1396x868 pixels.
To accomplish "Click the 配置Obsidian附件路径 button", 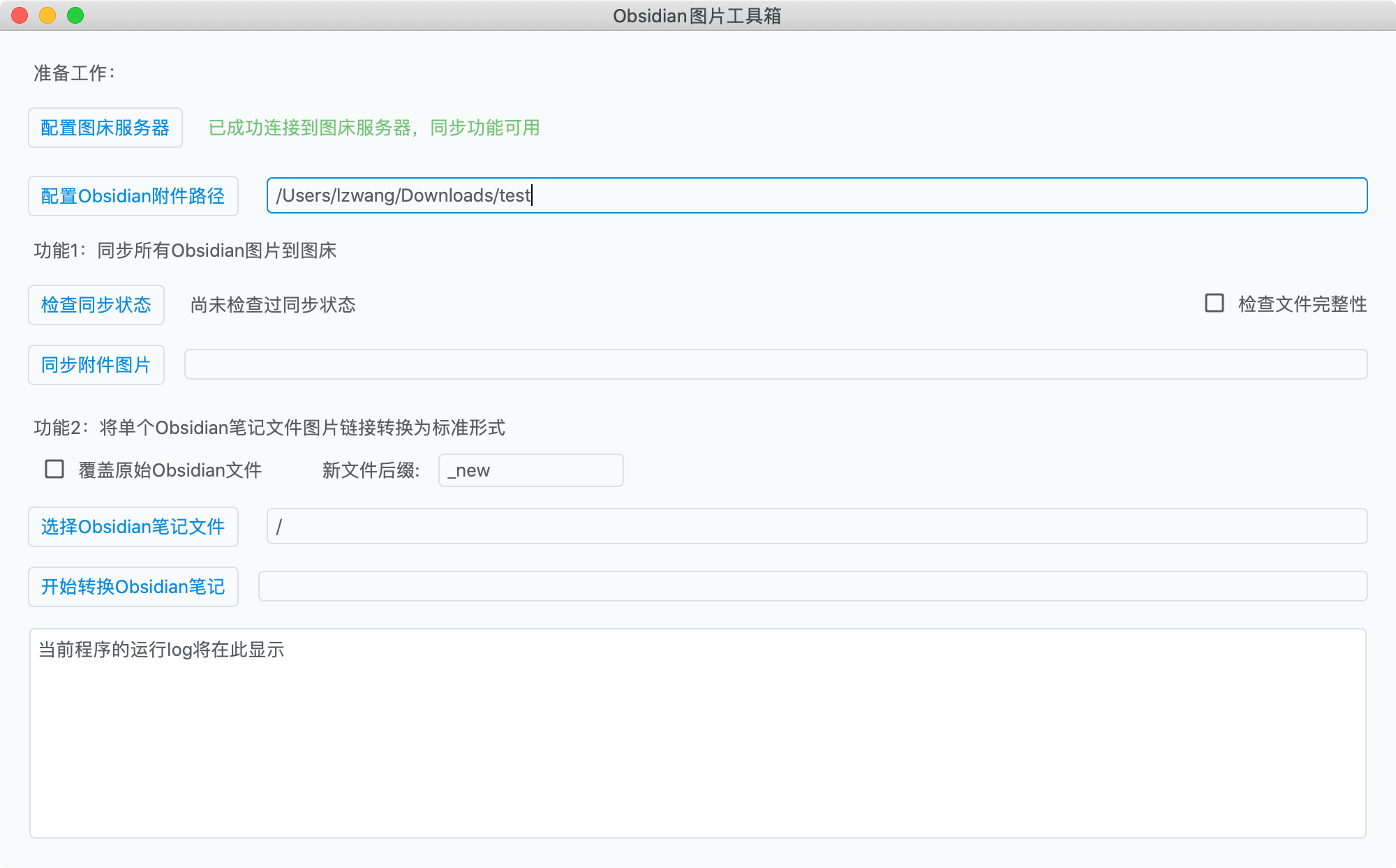I will [133, 196].
